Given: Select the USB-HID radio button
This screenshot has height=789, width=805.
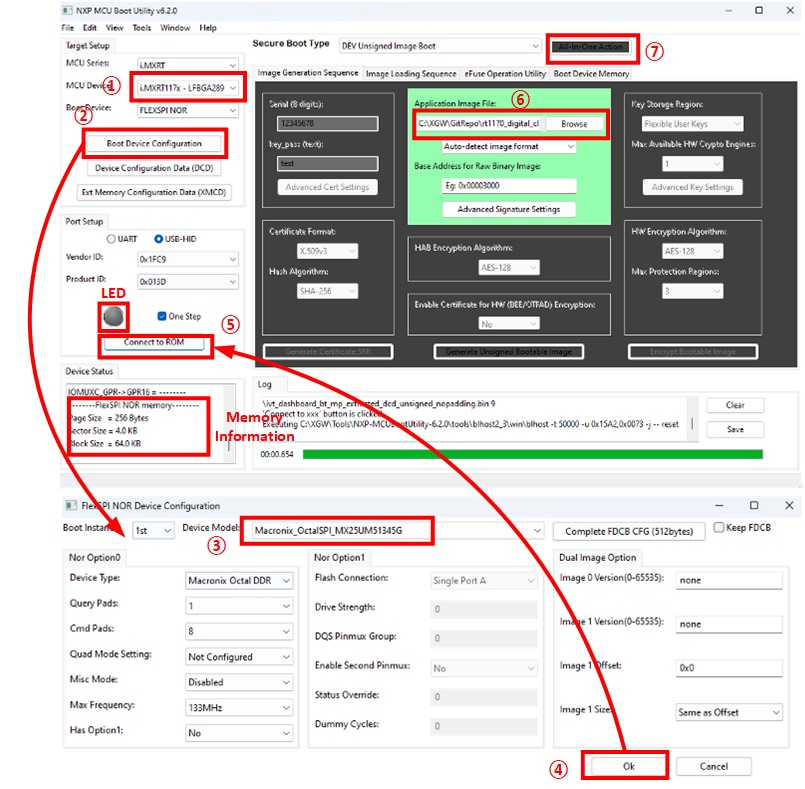Looking at the screenshot, I should tap(159, 239).
